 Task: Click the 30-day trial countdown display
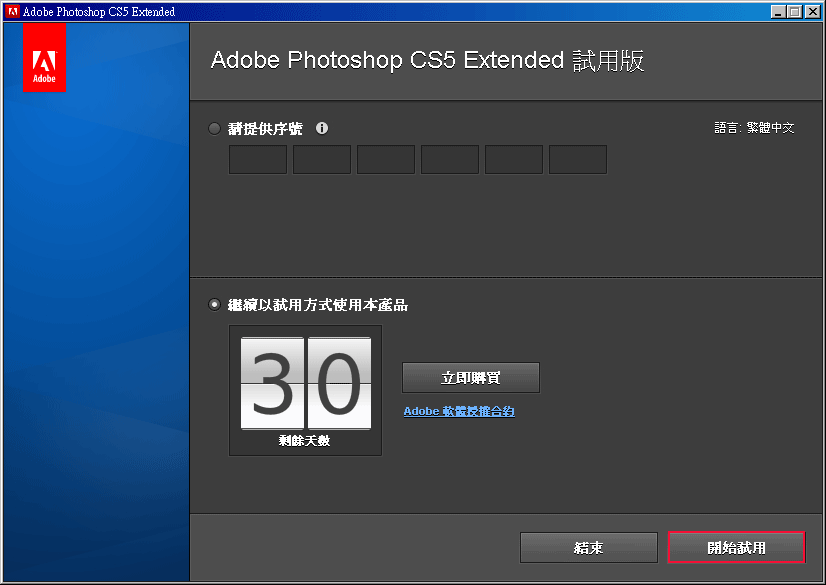306,390
